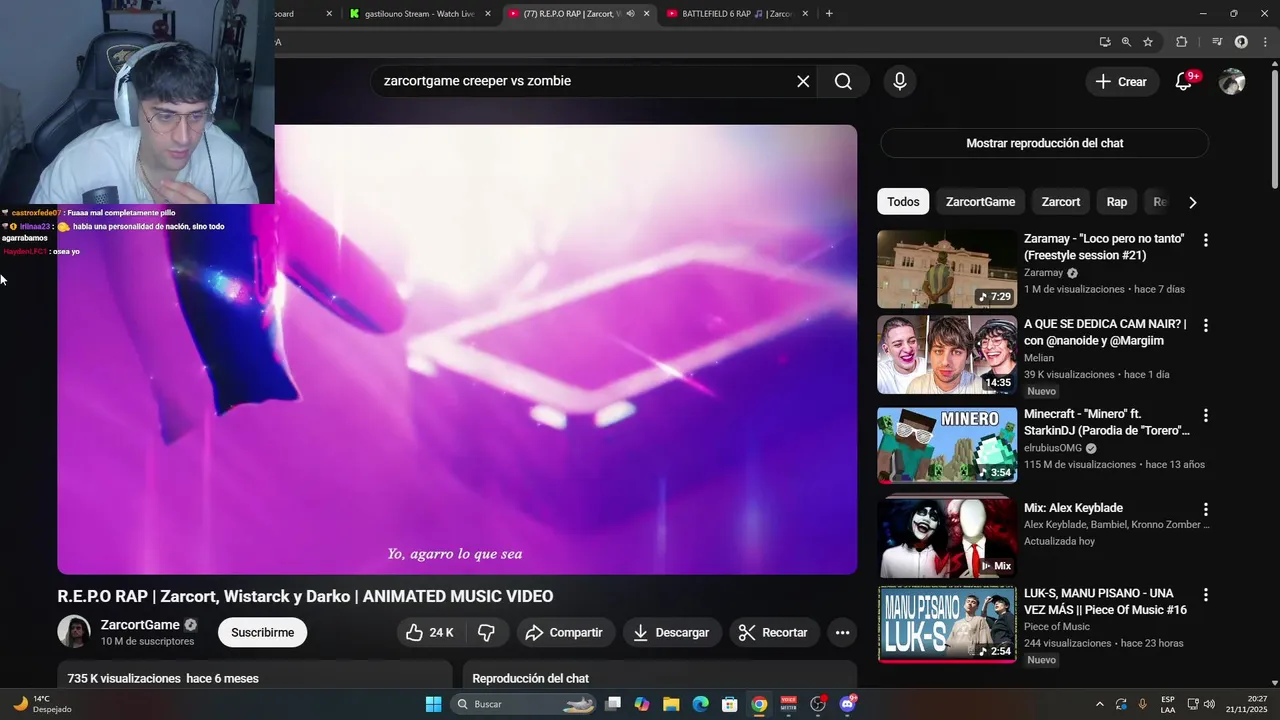Select the Rap filter chip
This screenshot has height=720, width=1280.
(x=1116, y=202)
